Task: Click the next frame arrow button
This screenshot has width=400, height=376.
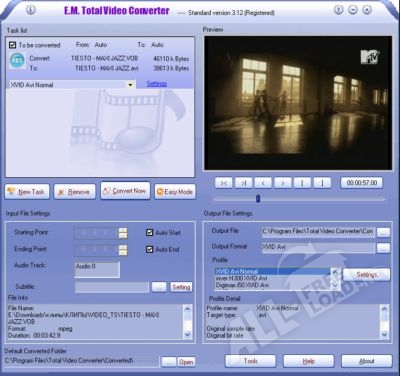Action: tap(283, 183)
